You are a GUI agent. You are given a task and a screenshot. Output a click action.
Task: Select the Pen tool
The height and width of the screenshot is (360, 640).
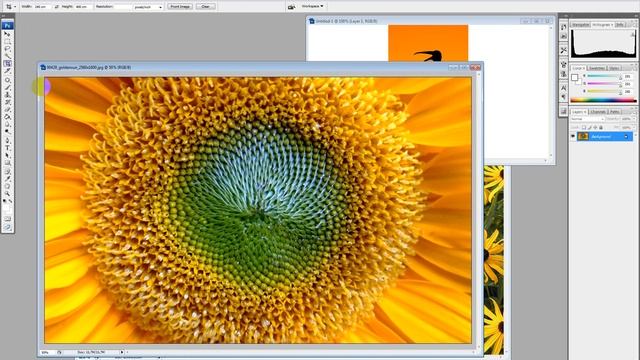coord(7,140)
